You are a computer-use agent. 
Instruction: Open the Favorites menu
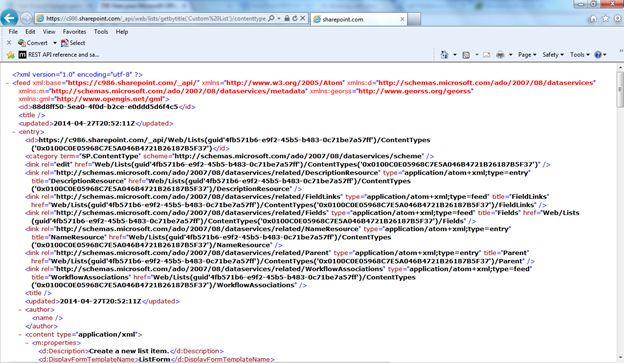tap(74, 31)
